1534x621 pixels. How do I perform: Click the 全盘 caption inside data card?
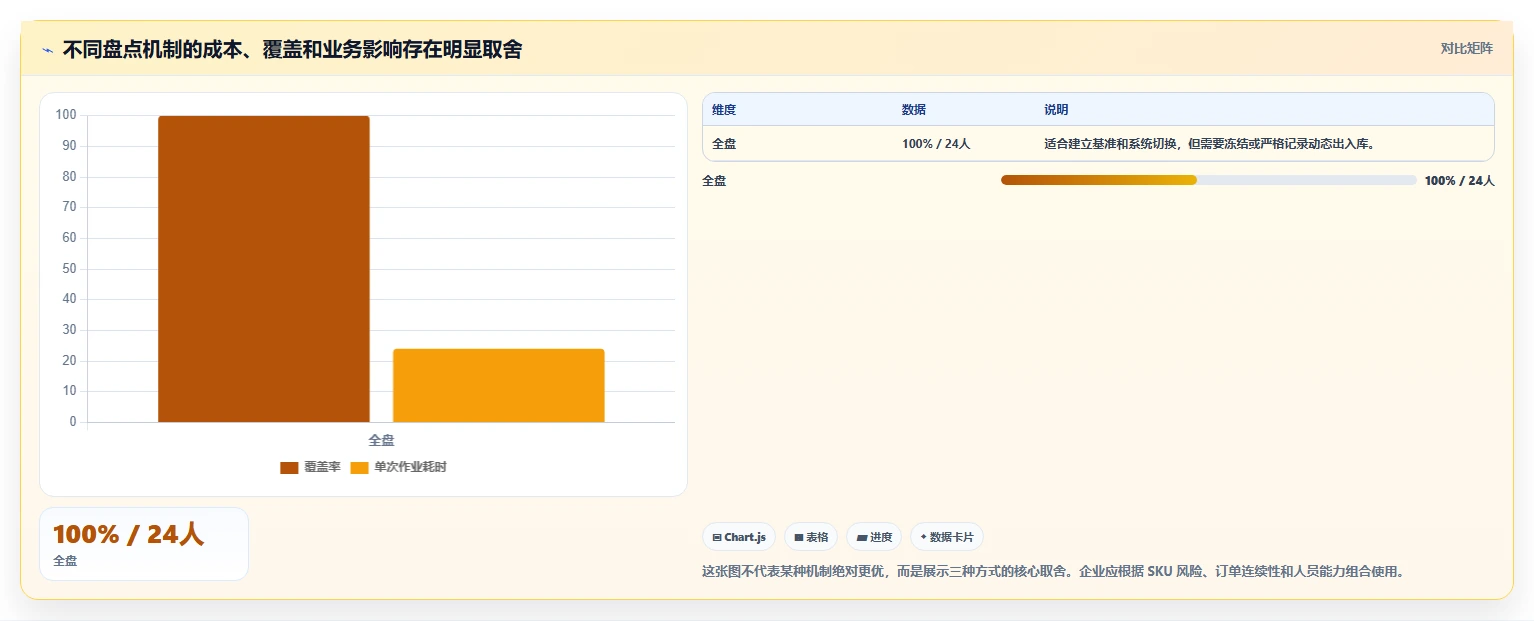tap(65, 561)
